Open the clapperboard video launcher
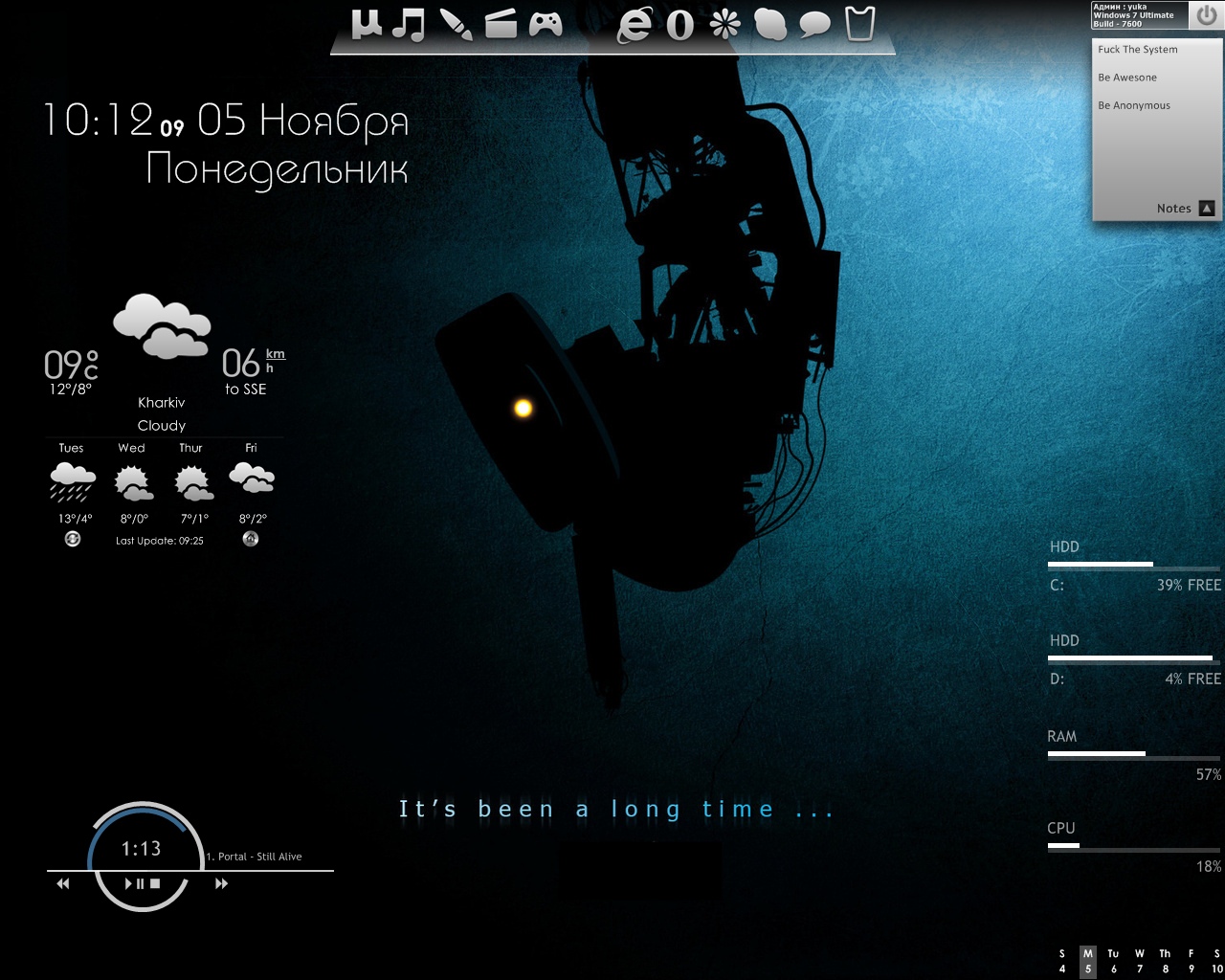 pos(501,24)
